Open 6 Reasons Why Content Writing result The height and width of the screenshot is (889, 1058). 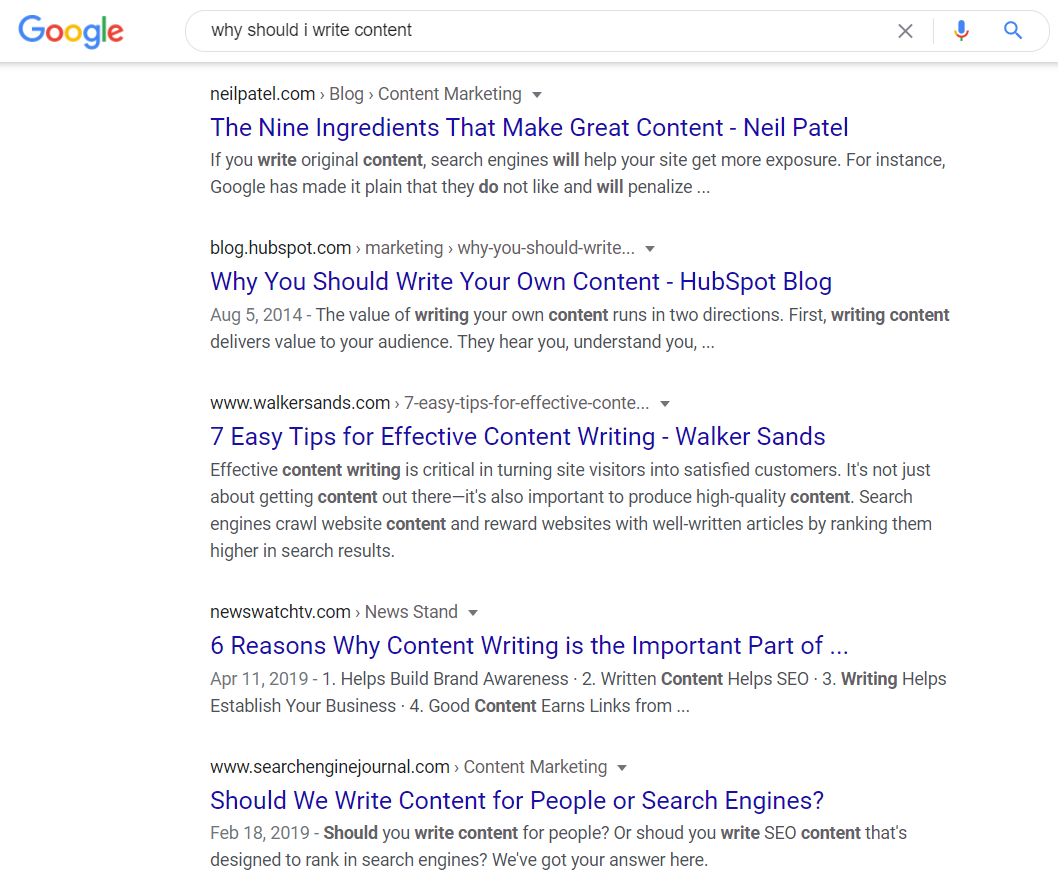pyautogui.click(x=529, y=646)
